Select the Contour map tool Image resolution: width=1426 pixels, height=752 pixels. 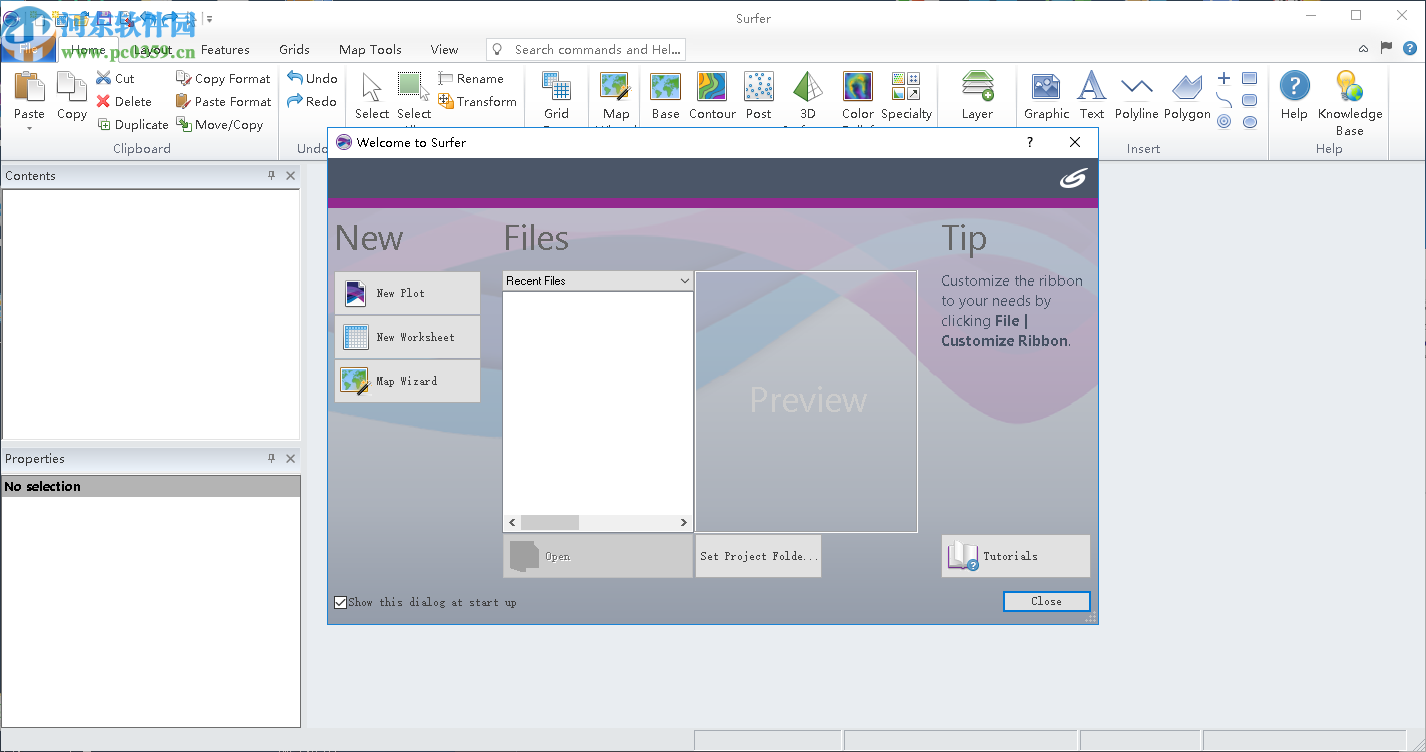712,95
